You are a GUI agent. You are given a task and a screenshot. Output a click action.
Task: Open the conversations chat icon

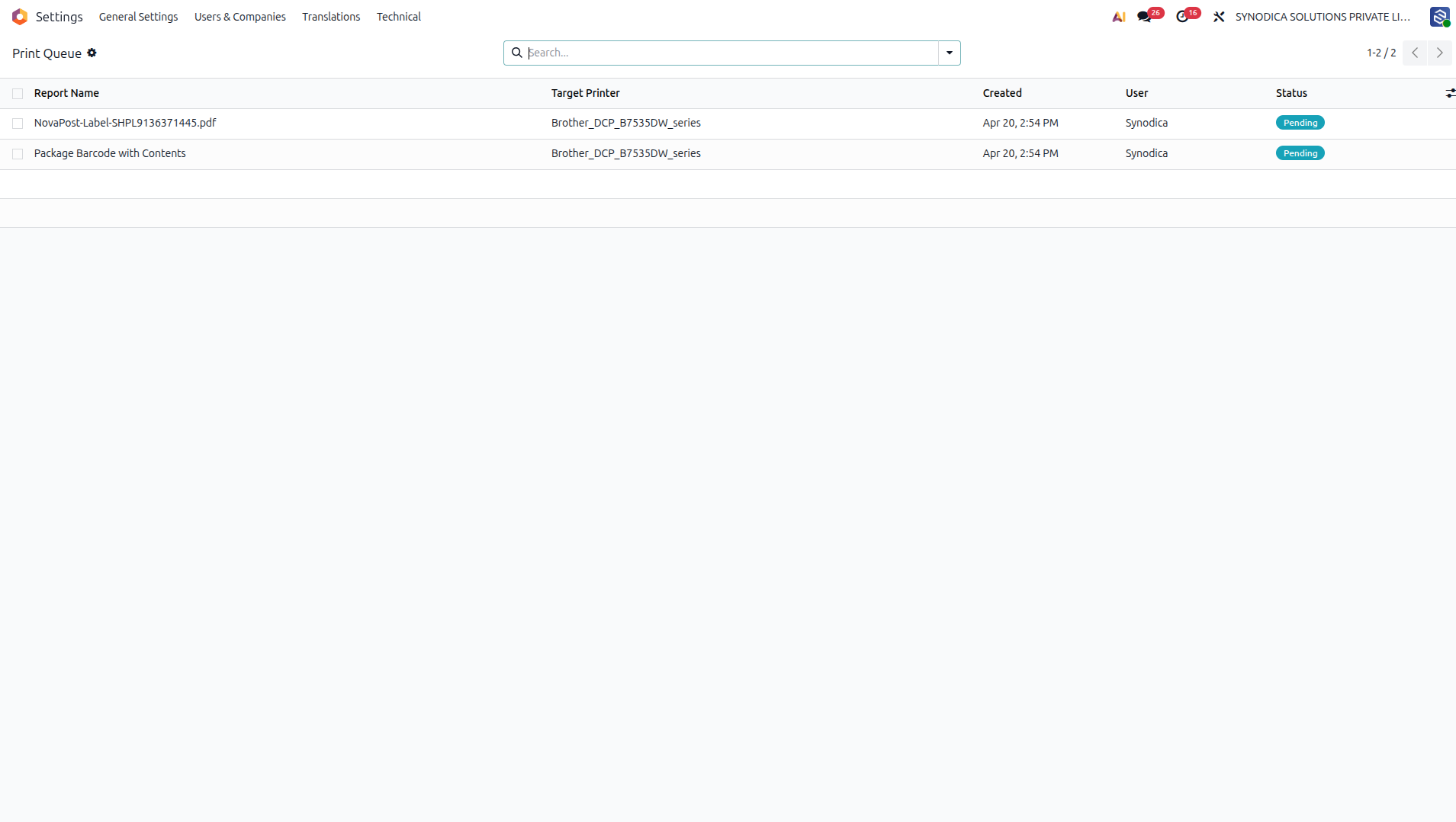click(x=1144, y=17)
